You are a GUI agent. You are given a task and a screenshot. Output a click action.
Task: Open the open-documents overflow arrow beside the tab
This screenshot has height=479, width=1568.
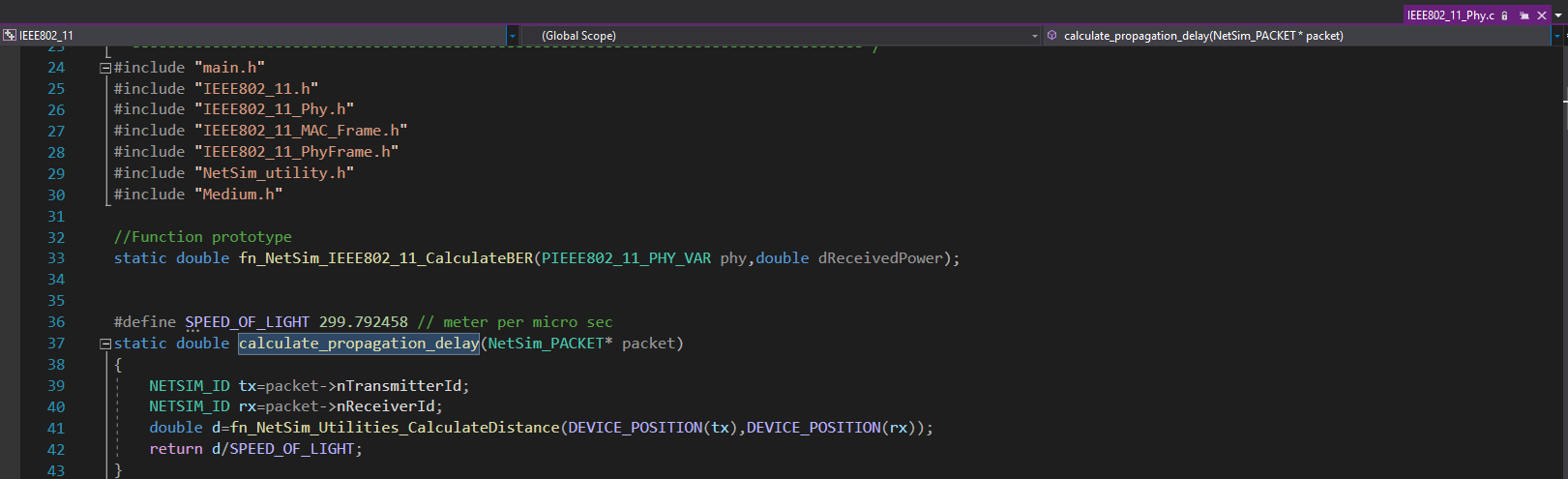(1558, 15)
